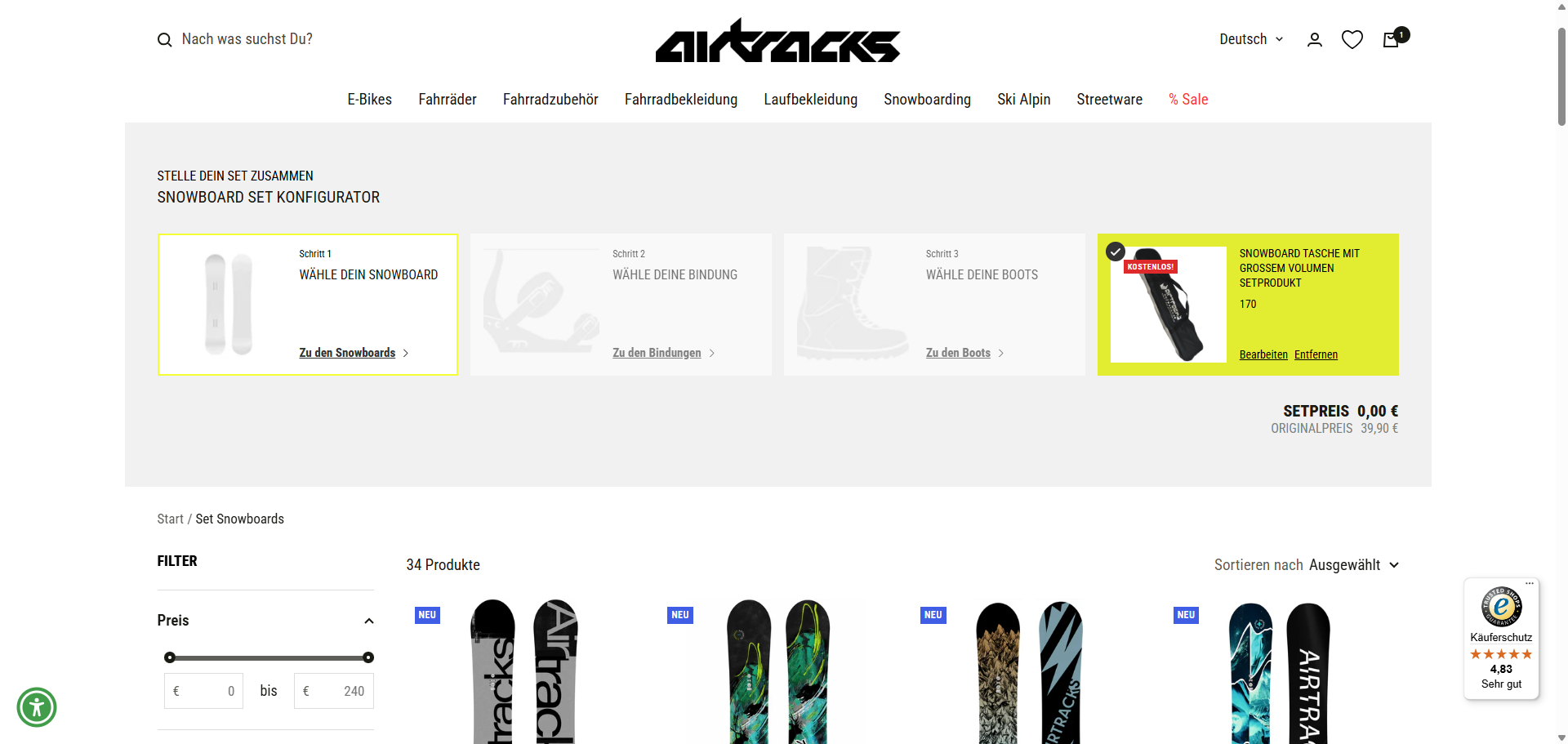1568x744 pixels.
Task: Open the Snowboarding menu item
Action: pos(927,100)
